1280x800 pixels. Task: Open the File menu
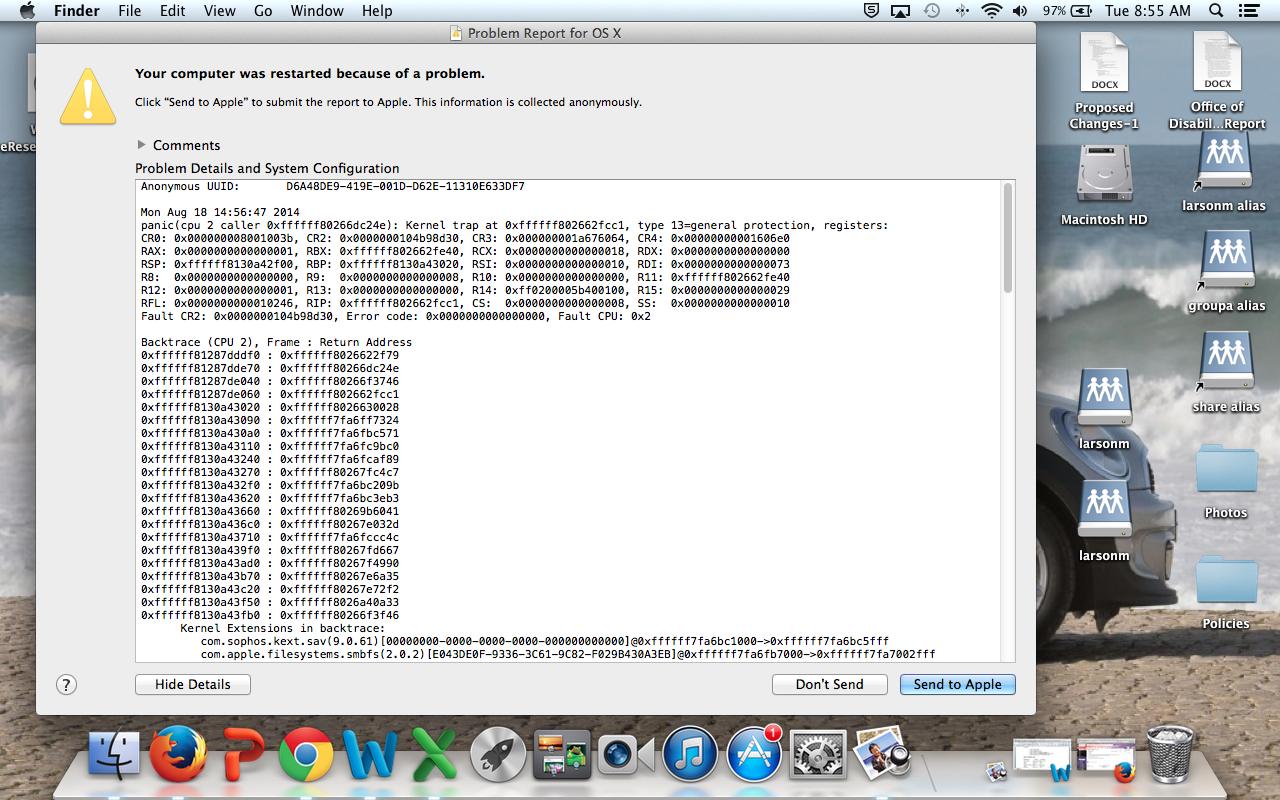coord(129,11)
